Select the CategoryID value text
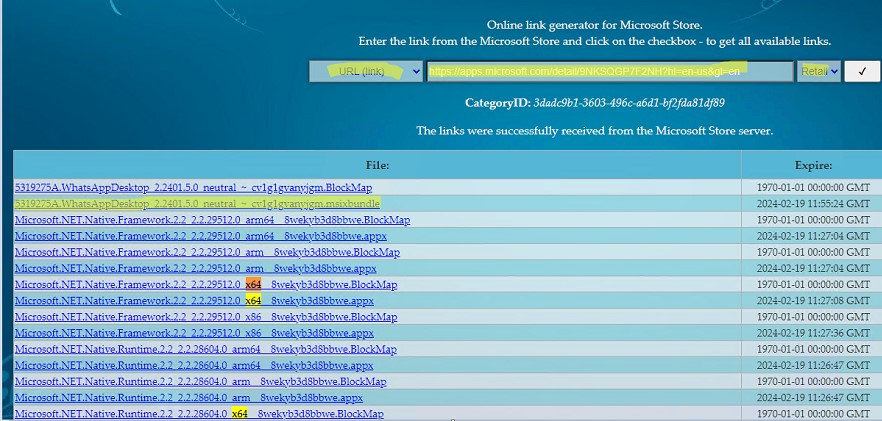This screenshot has height=421, width=882. (x=629, y=103)
